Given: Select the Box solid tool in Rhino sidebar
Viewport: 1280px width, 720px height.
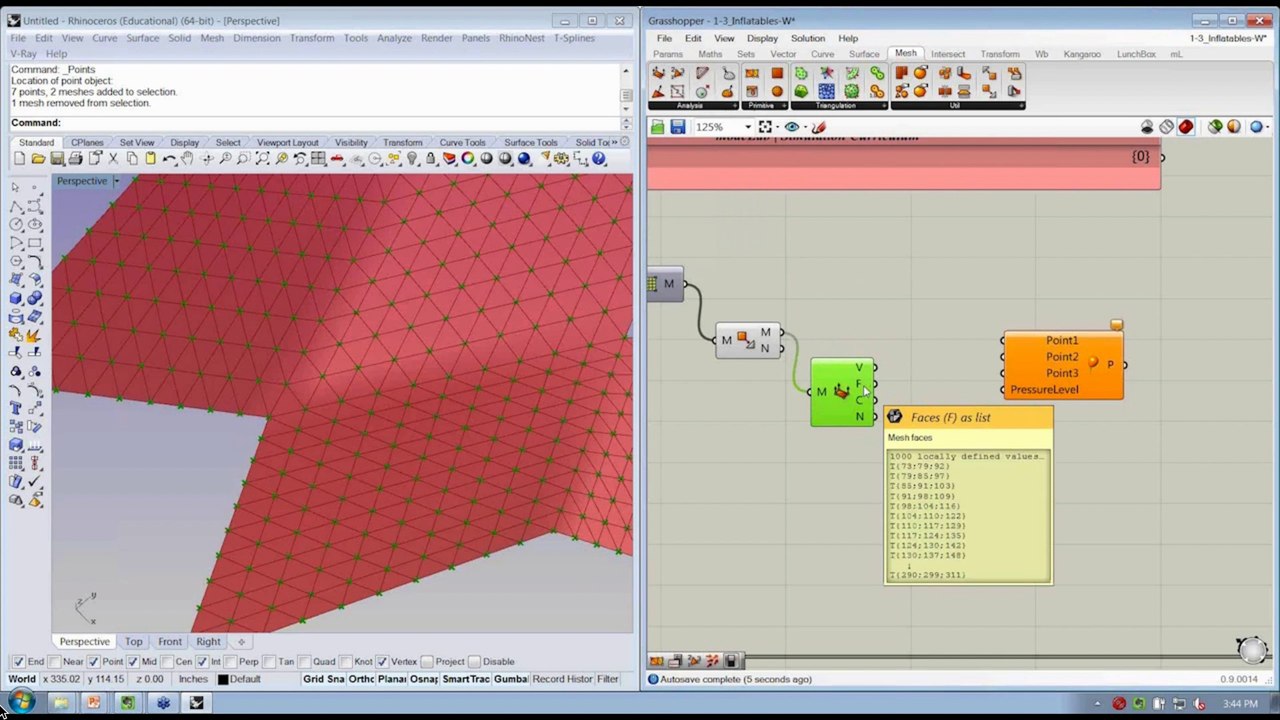Looking at the screenshot, I should 16,298.
